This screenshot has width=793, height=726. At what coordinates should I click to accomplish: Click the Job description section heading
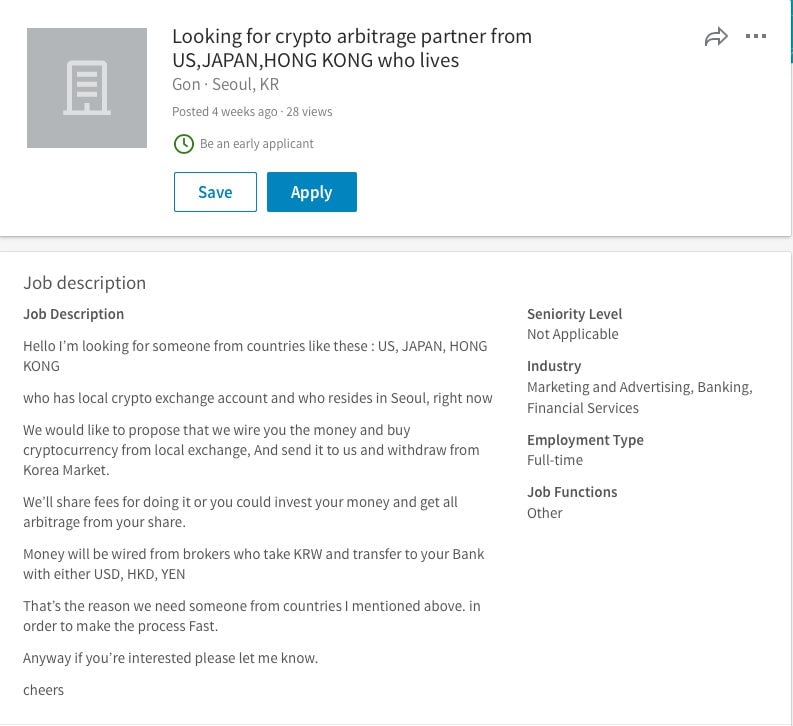[x=84, y=283]
